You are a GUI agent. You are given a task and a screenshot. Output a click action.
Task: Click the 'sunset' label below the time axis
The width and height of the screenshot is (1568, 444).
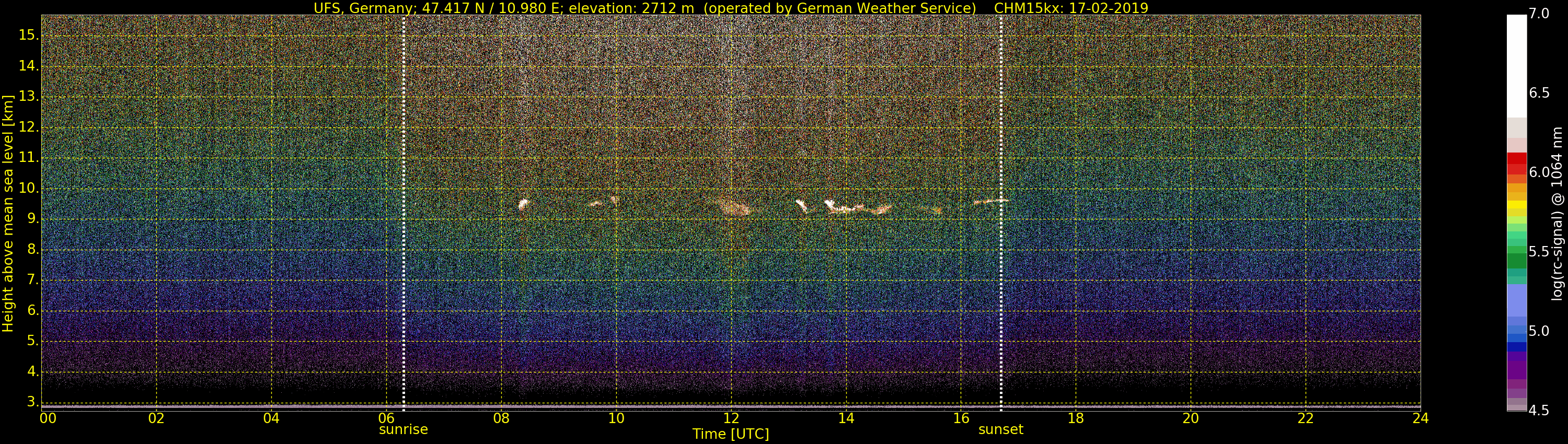1001,429
